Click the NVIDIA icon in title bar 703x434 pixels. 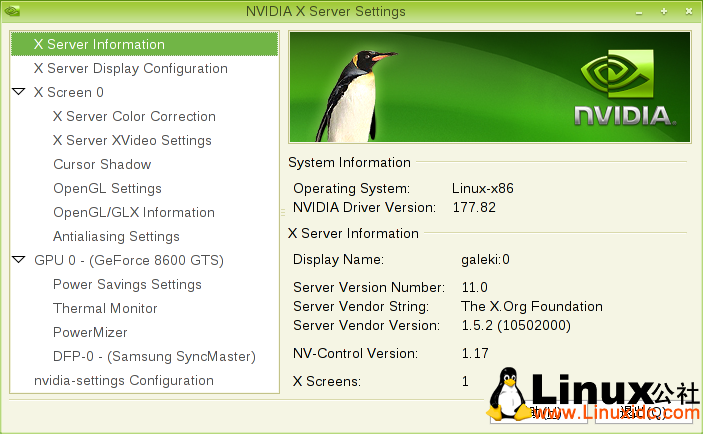tap(11, 11)
